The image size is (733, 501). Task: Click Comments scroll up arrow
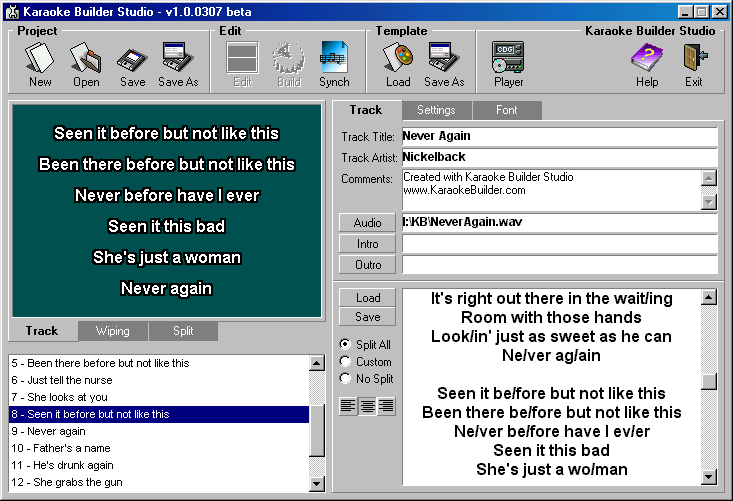click(x=709, y=178)
